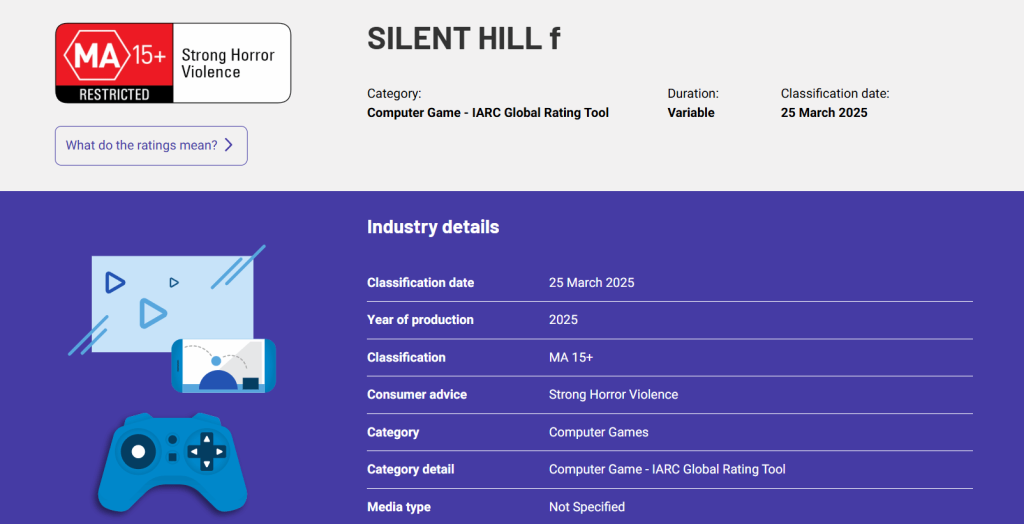Click the Classification row value MA 15+
The image size is (1024, 524).
tap(571, 357)
